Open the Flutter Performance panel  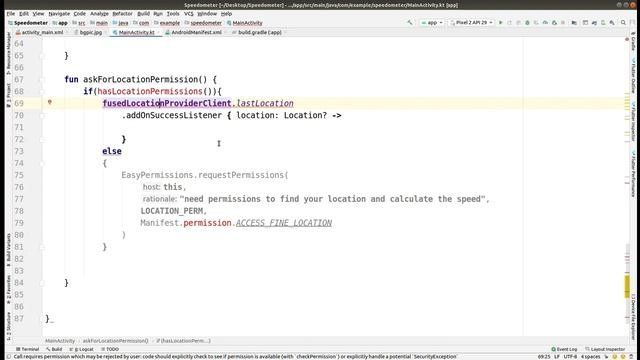pos(633,174)
